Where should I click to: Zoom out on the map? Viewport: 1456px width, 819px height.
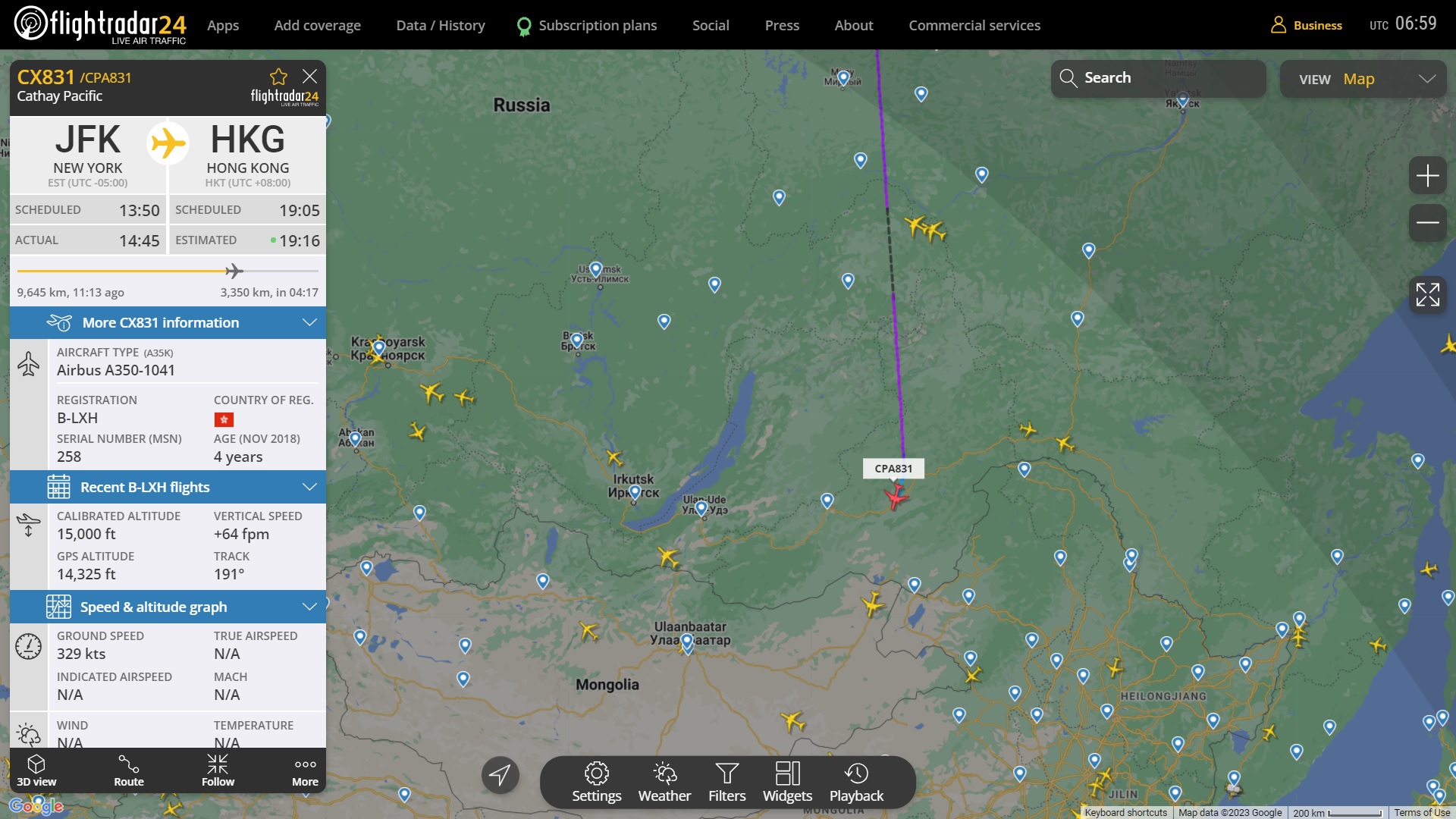click(1427, 222)
